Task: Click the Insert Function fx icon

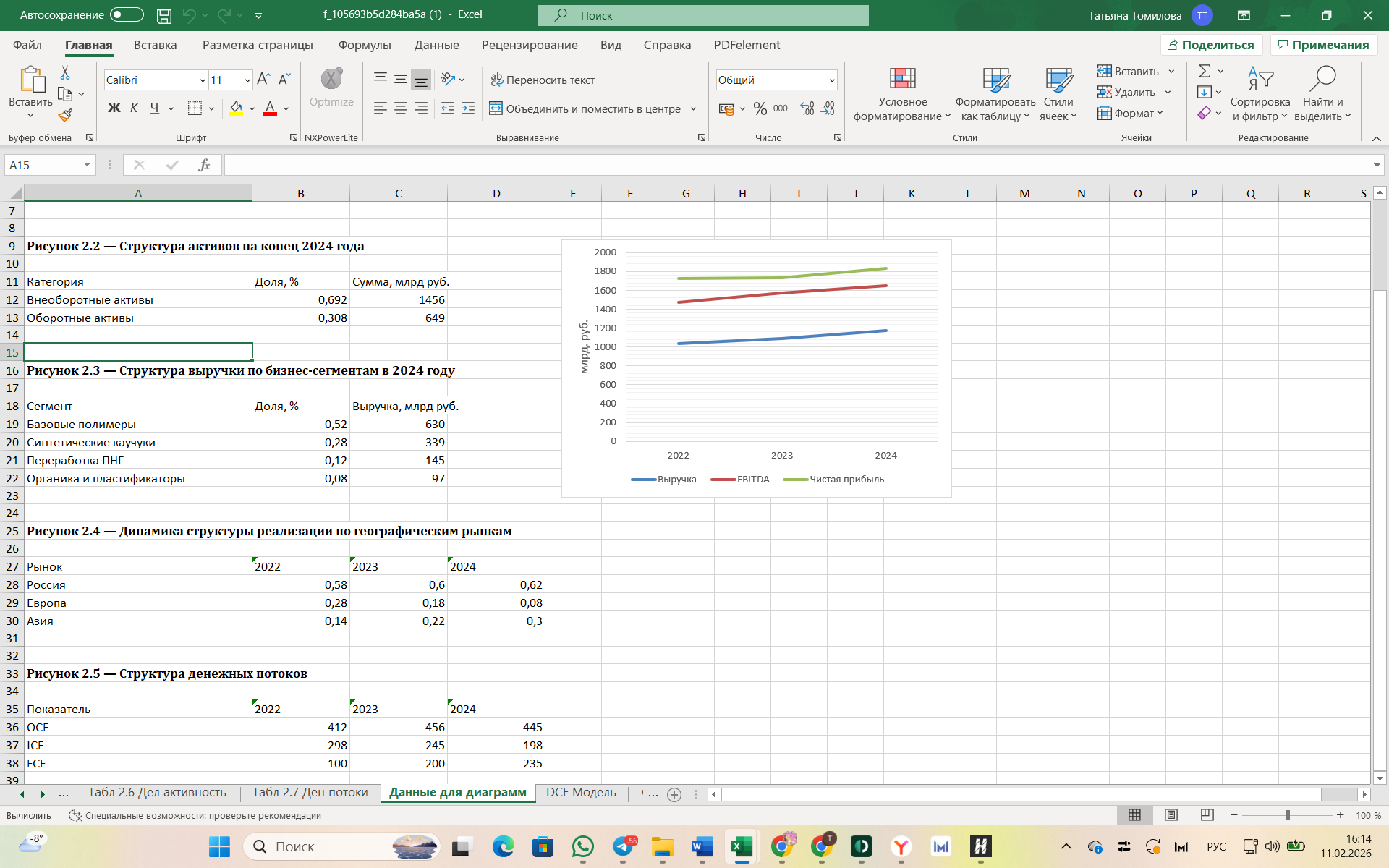Action: tap(204, 165)
